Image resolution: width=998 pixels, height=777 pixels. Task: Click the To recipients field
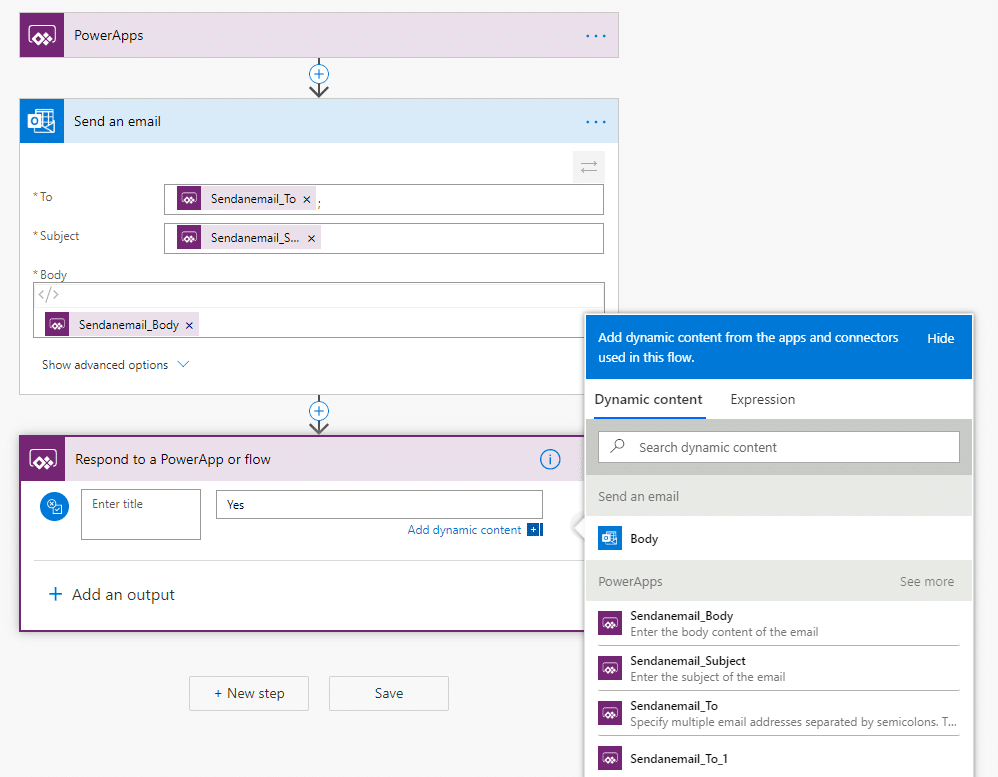tap(384, 199)
